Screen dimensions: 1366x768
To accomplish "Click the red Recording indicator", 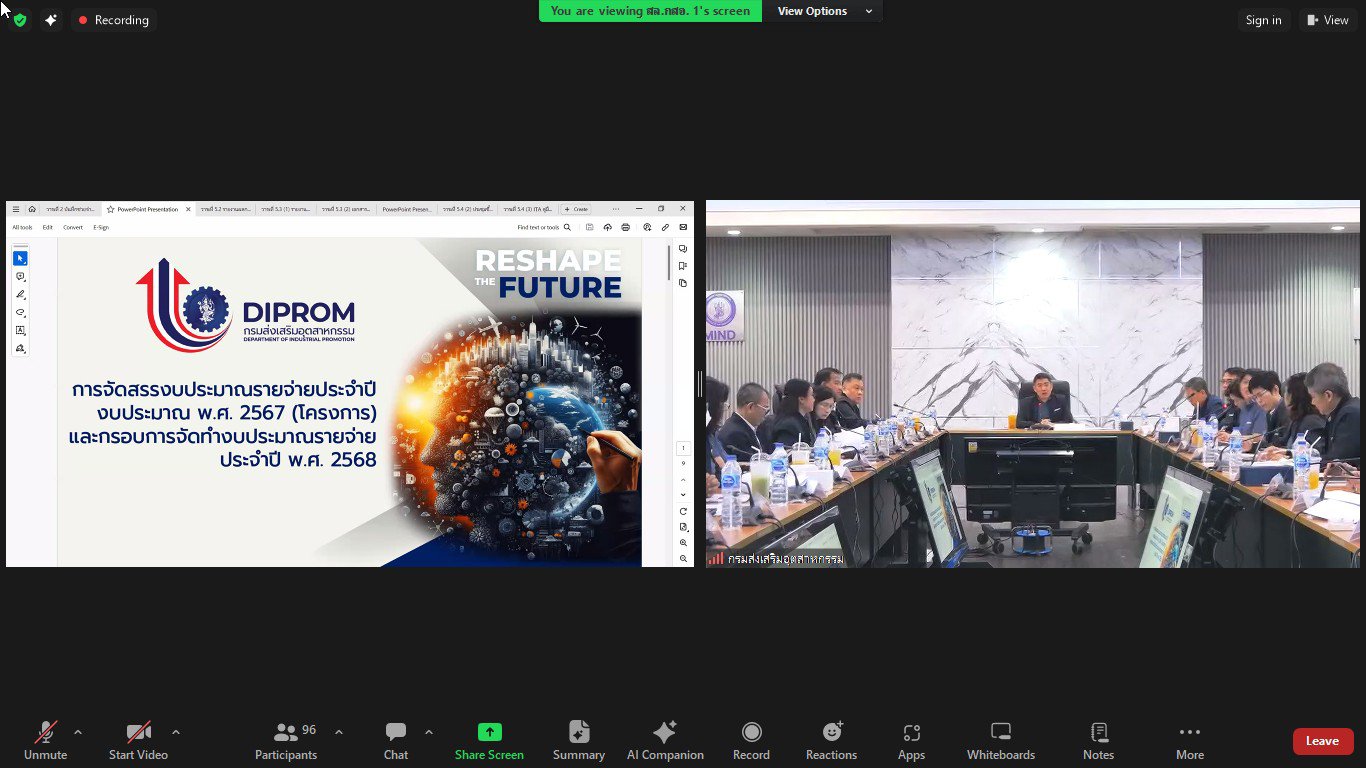I will coord(113,20).
